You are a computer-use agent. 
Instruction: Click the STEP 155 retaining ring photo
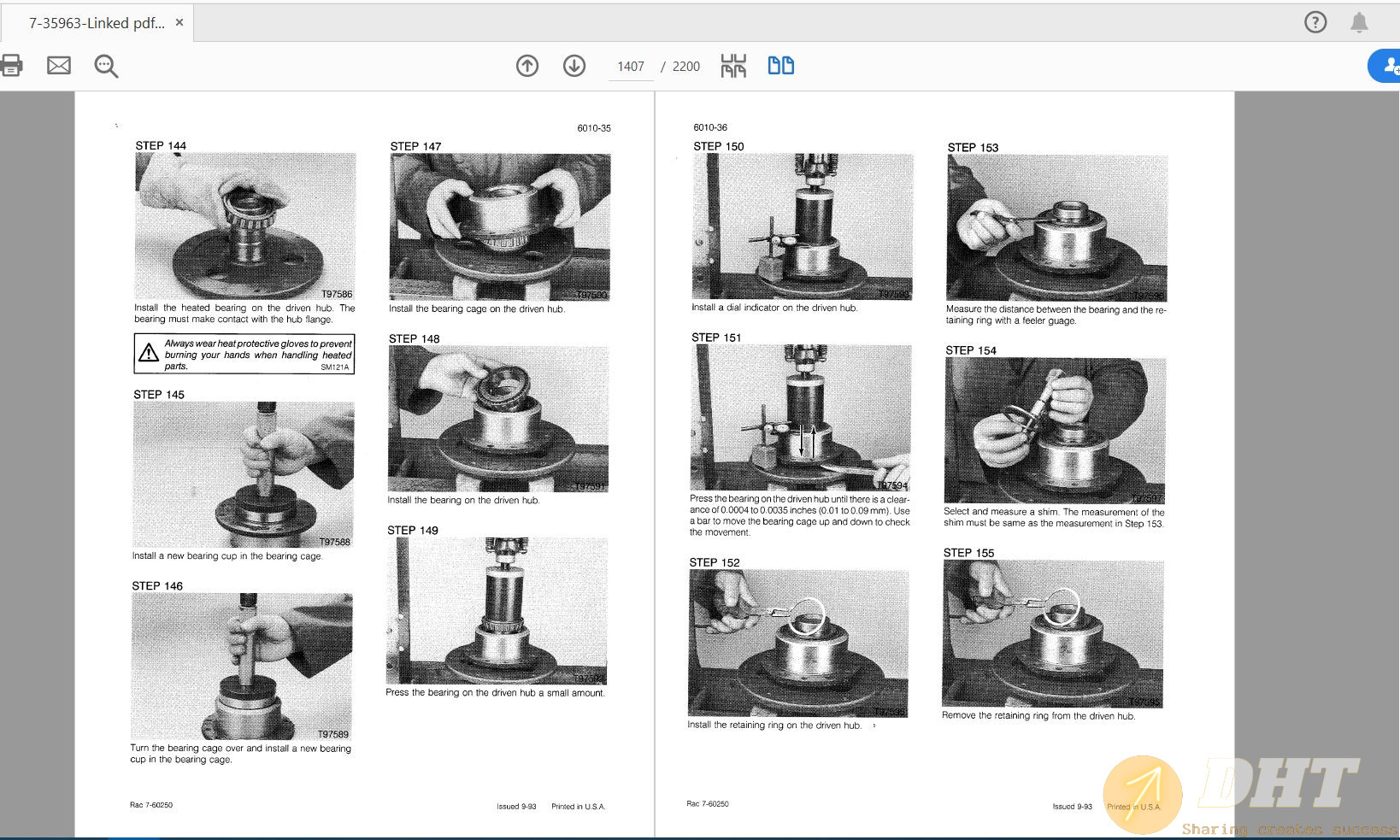(1053, 633)
